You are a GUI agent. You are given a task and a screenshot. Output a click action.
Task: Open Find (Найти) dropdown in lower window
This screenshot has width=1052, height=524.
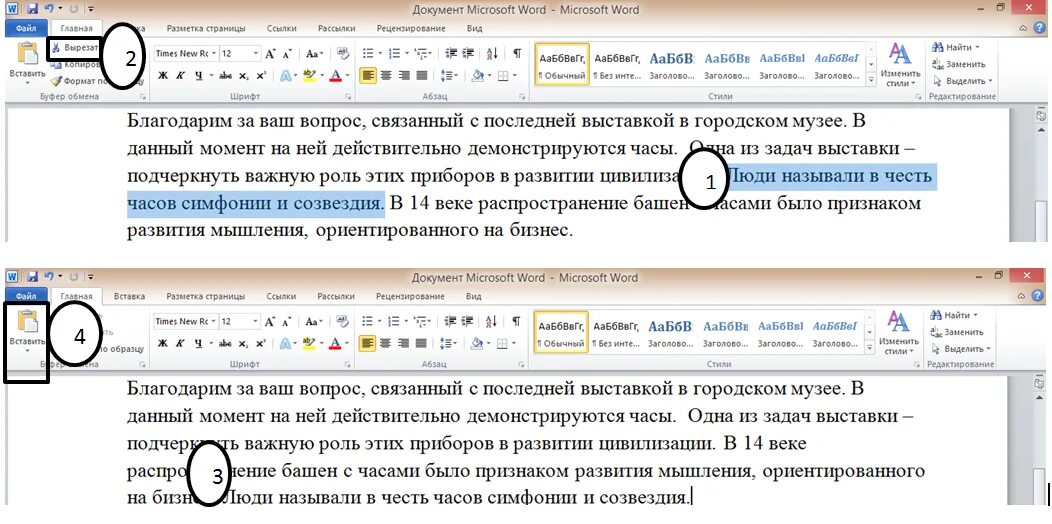click(976, 315)
